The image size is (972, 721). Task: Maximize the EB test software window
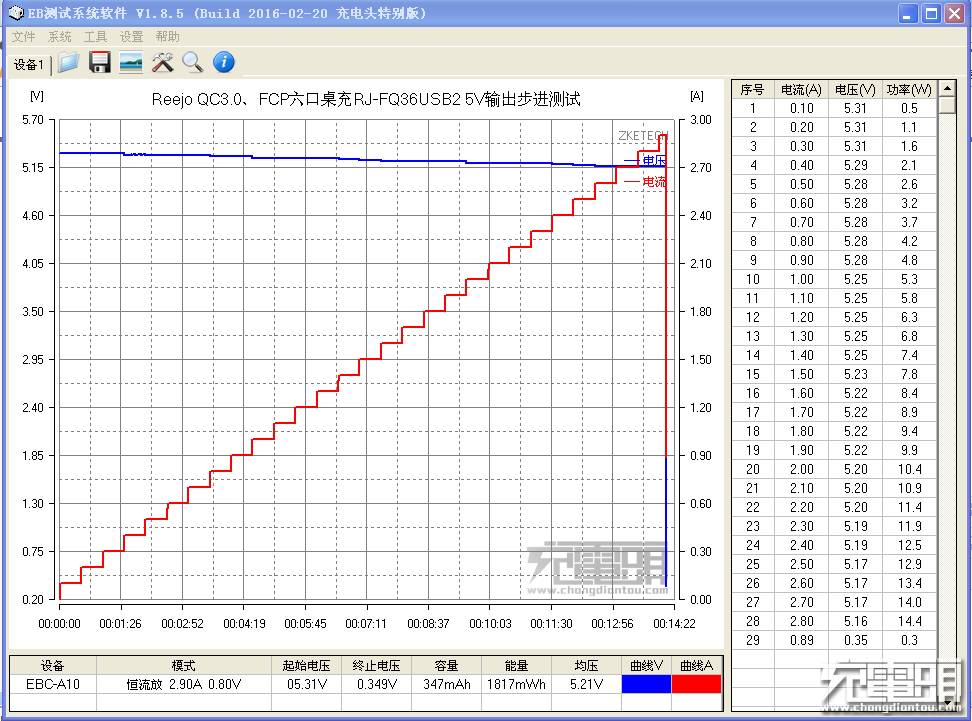[931, 14]
